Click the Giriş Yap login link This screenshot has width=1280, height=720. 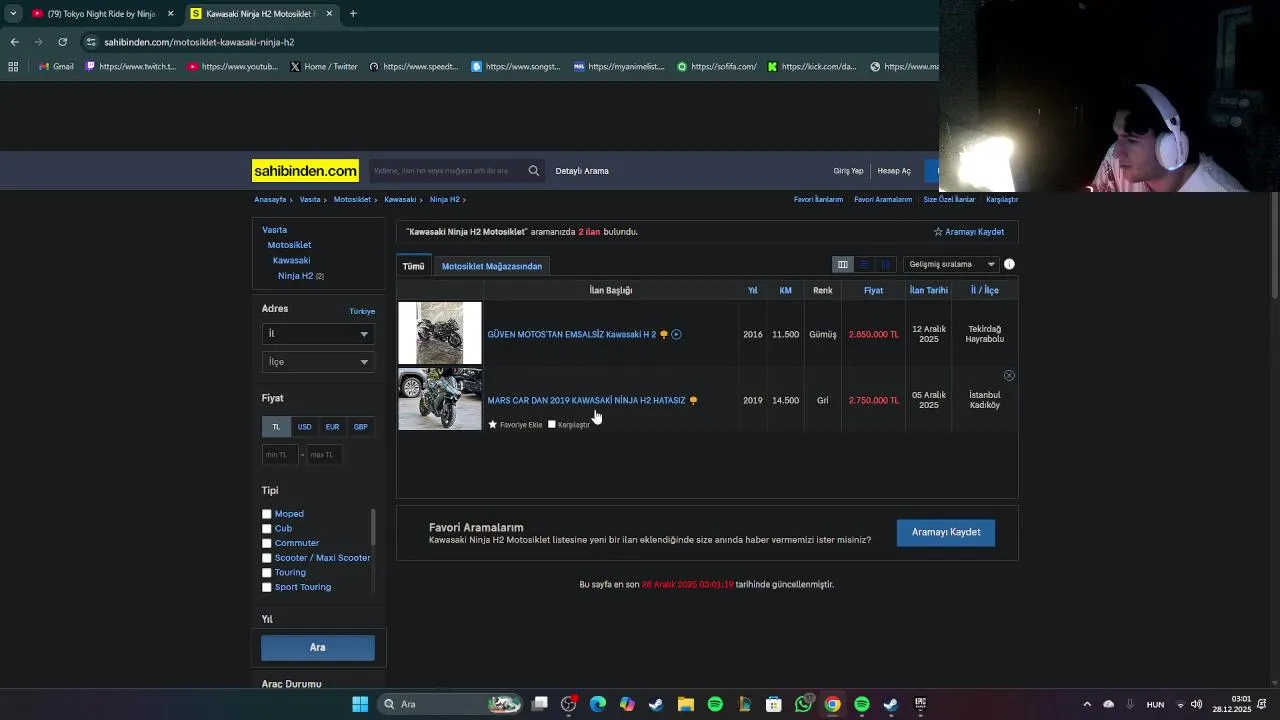(x=848, y=171)
